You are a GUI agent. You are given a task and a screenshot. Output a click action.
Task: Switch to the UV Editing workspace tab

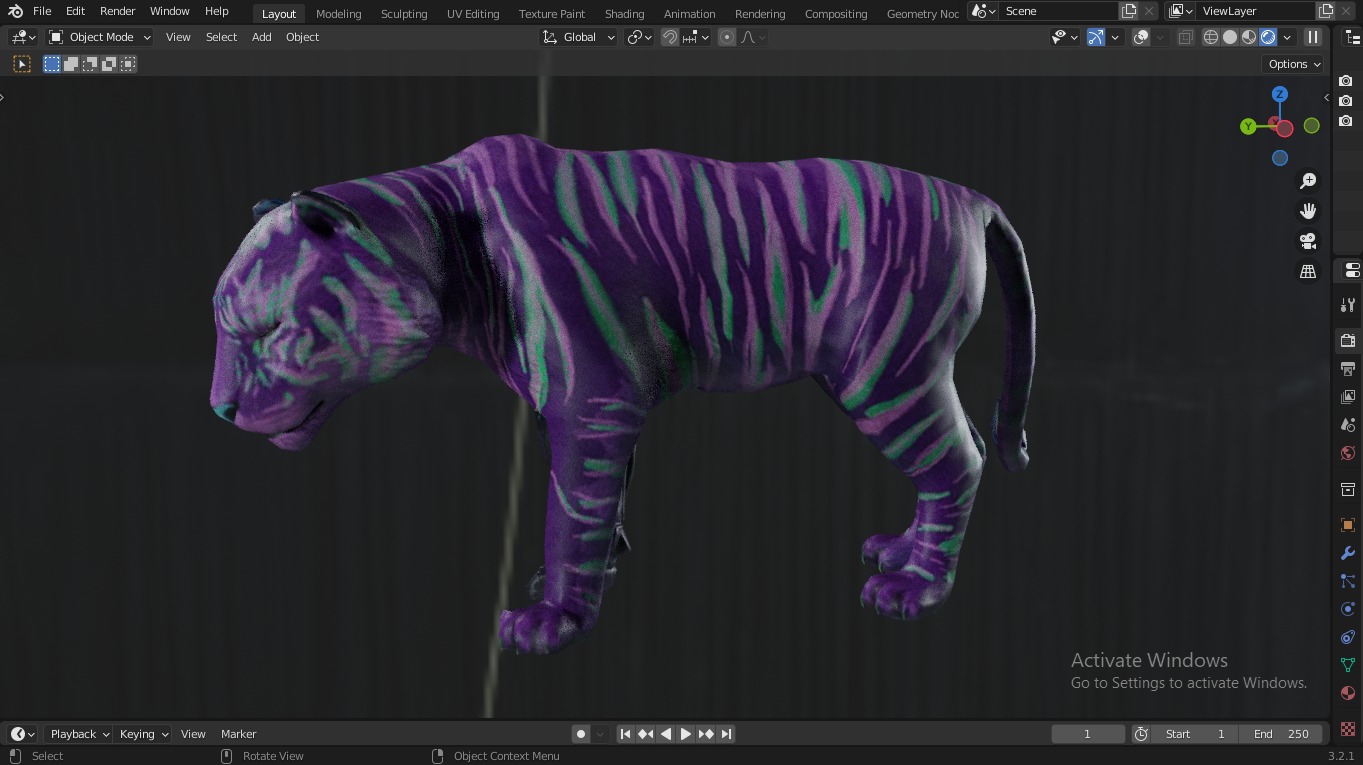473,14
